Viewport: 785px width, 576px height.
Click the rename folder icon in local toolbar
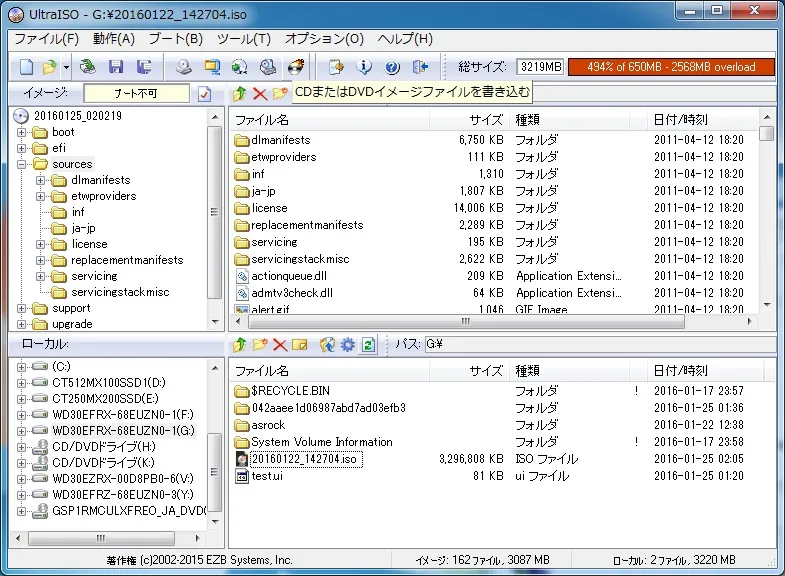point(299,345)
